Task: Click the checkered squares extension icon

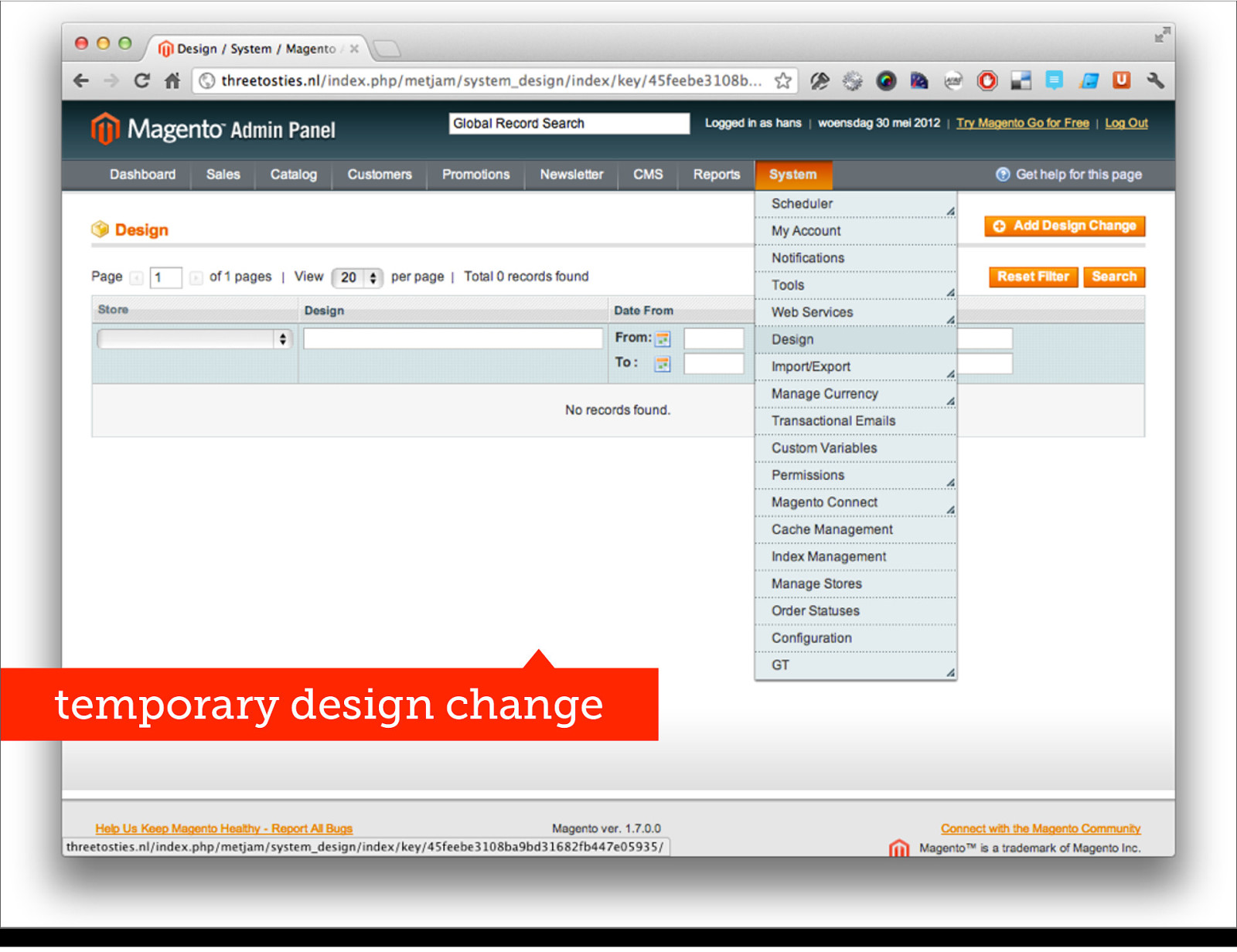Action: coord(1021,80)
